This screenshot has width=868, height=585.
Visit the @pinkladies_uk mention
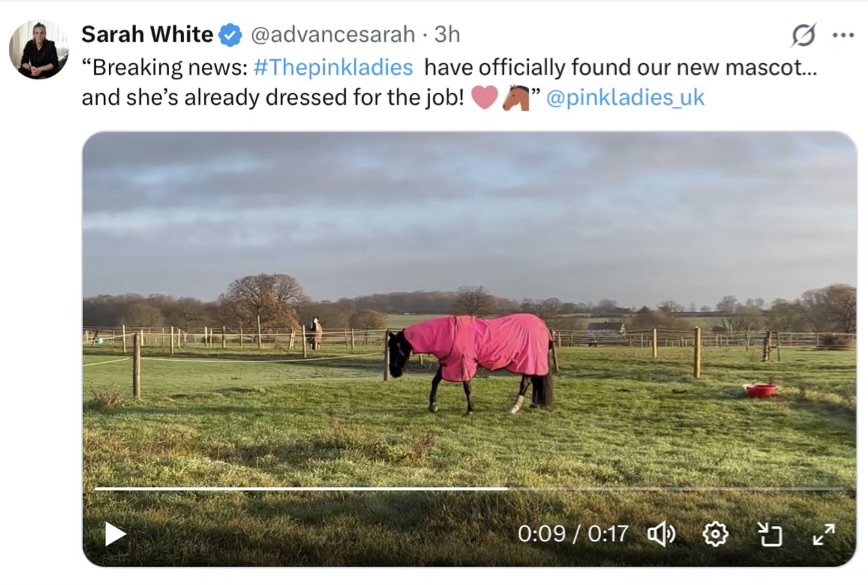(625, 98)
